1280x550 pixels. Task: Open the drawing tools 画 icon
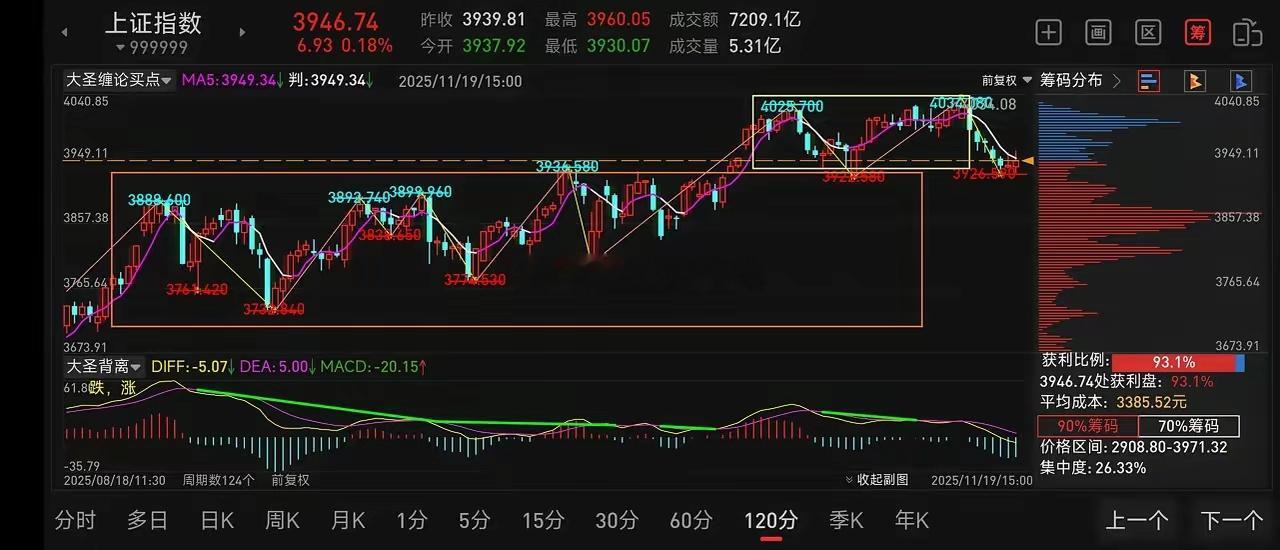(1098, 32)
